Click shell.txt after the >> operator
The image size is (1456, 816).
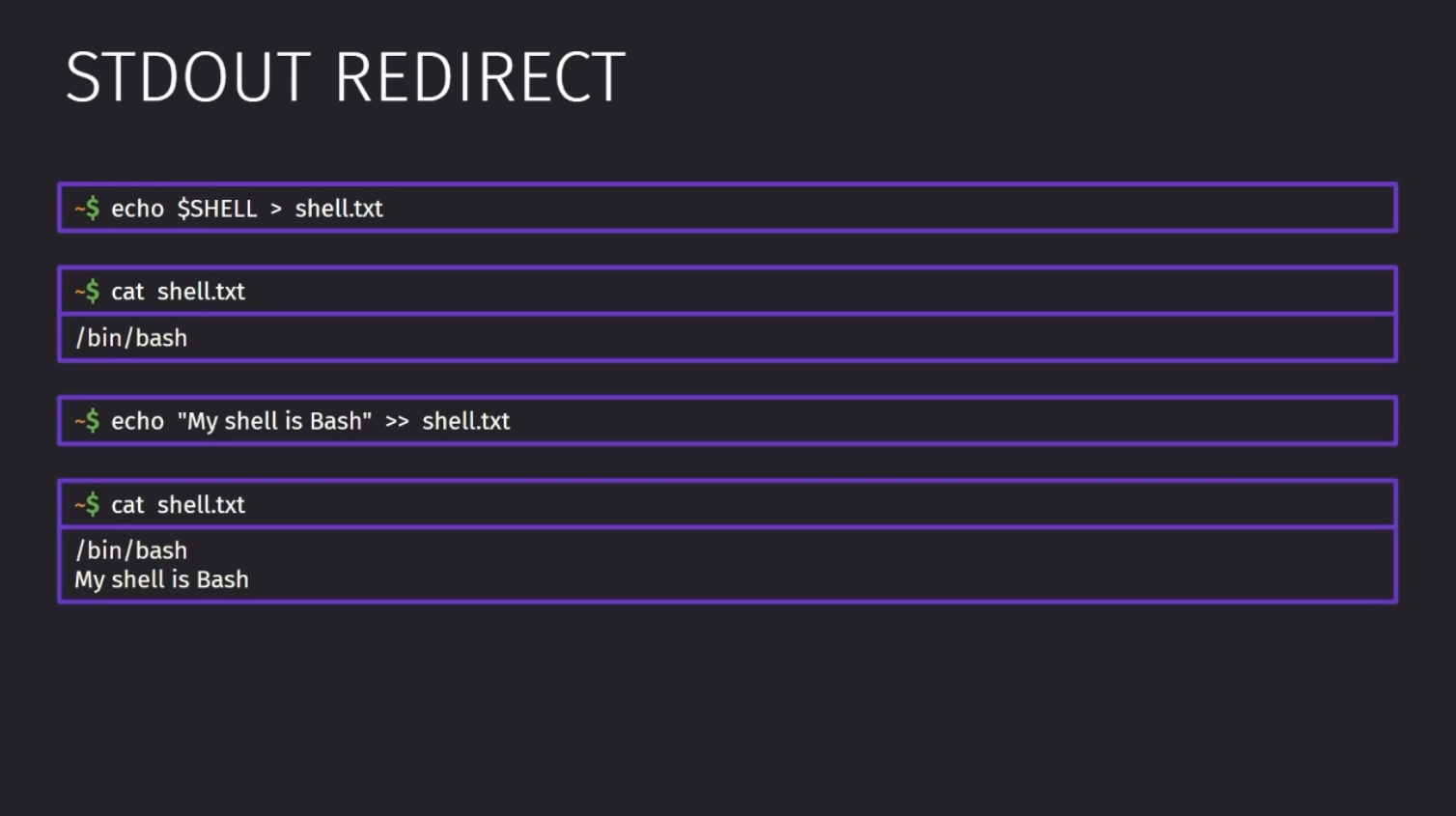tap(466, 421)
